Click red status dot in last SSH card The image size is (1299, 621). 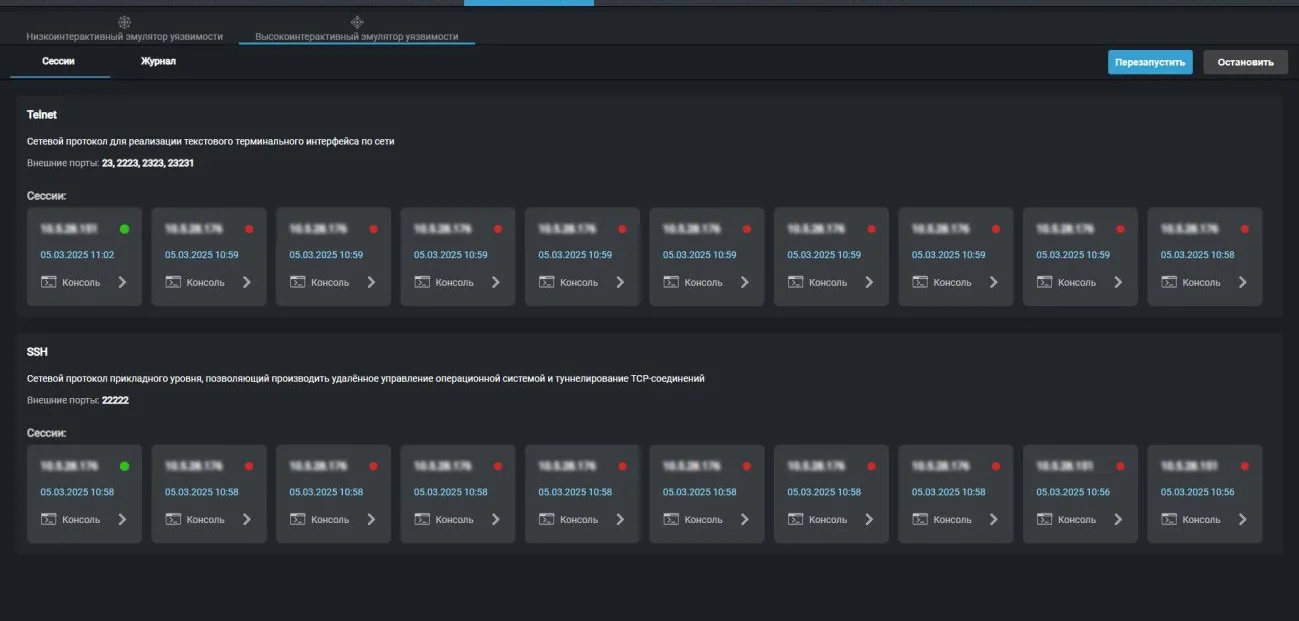tap(1245, 466)
